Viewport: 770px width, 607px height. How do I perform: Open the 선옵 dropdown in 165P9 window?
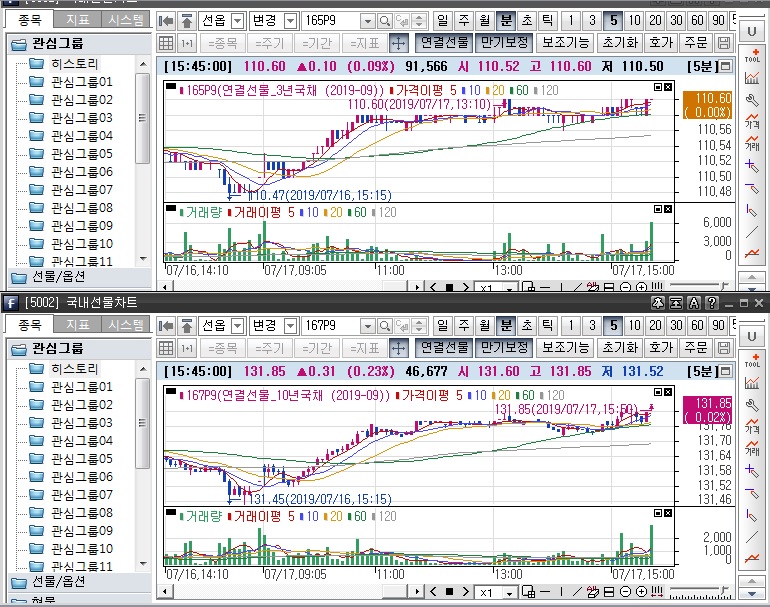point(238,21)
